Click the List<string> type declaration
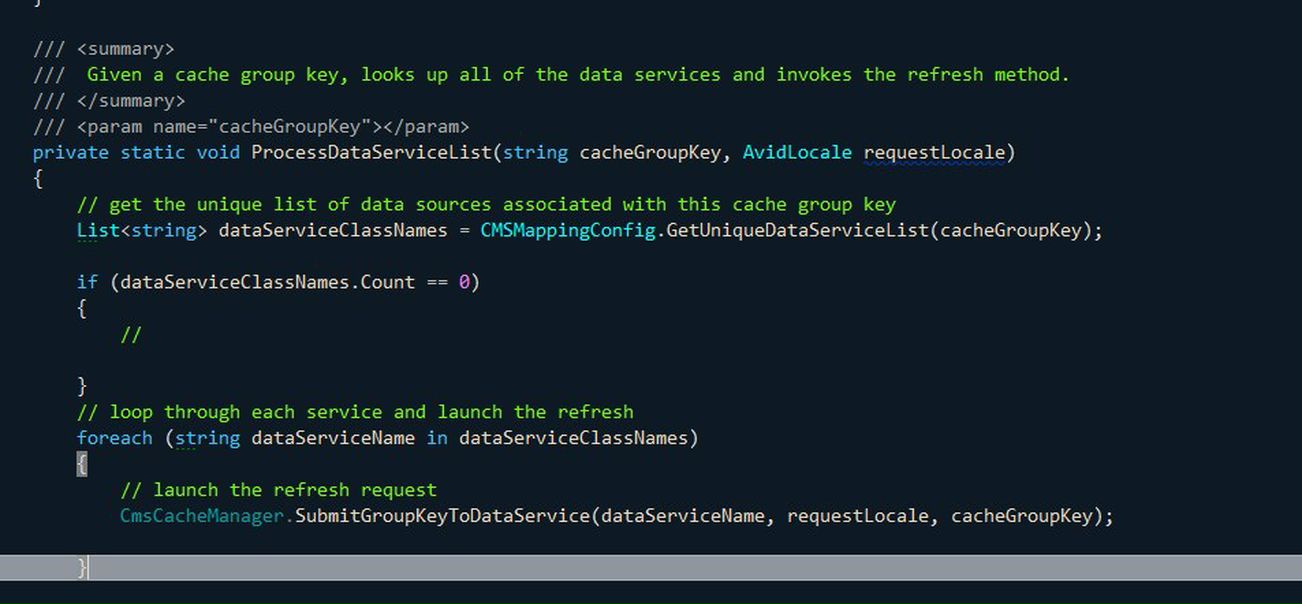The height and width of the screenshot is (604, 1302). coord(142,230)
